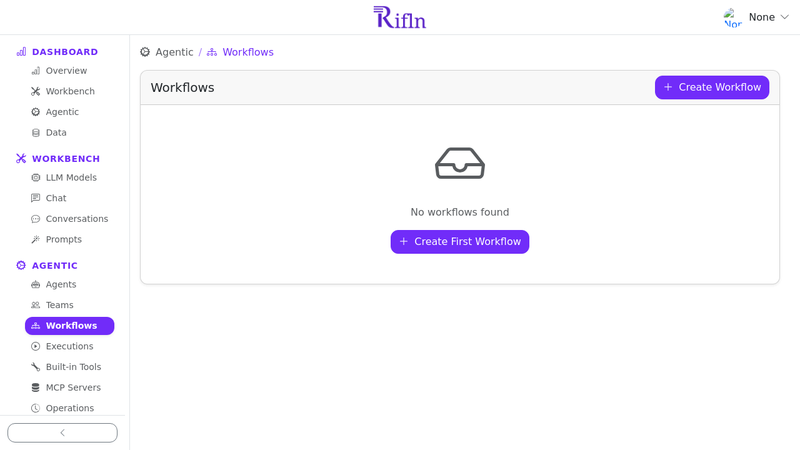The height and width of the screenshot is (450, 800).
Task: Click the Create Workflow button
Action: [712, 87]
